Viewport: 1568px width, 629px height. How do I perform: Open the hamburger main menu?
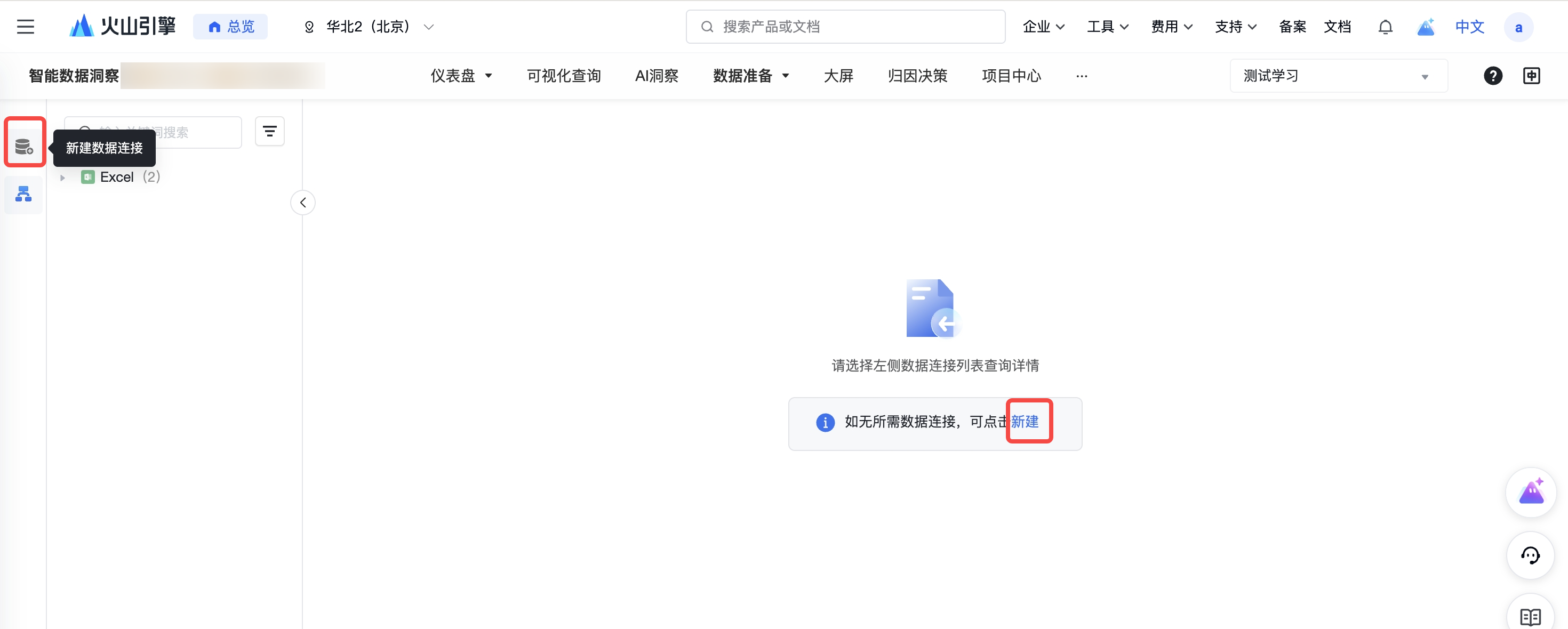coord(26,27)
